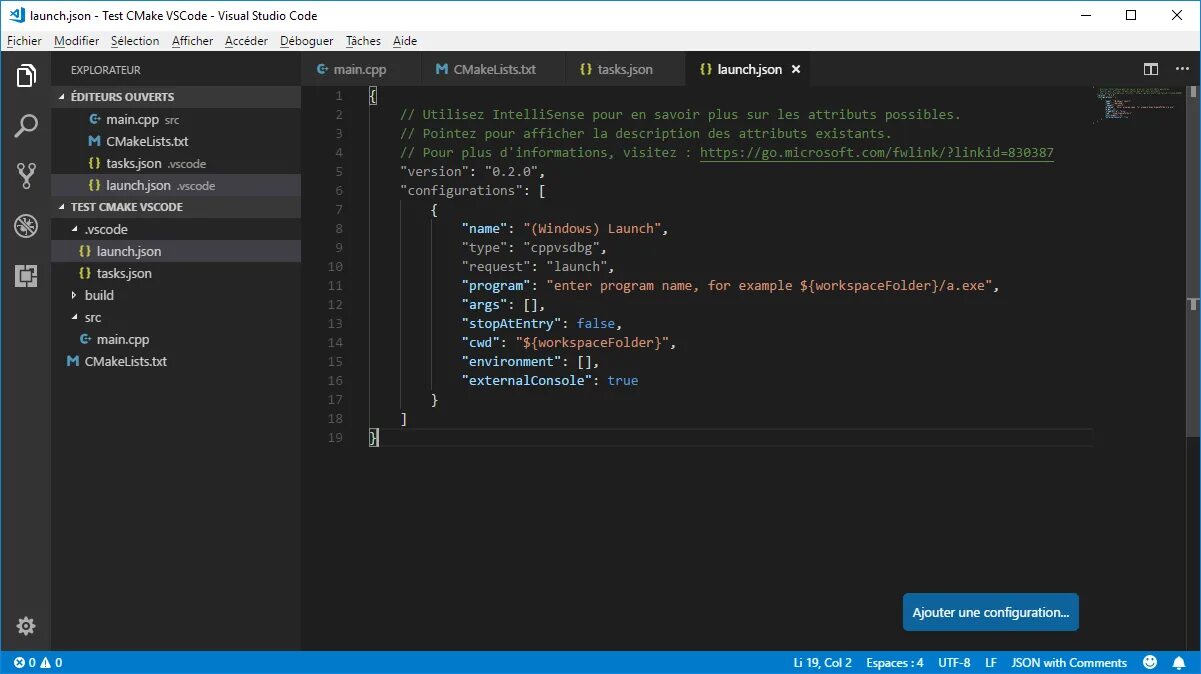
Task: Open the Afficher menu
Action: pyautogui.click(x=193, y=41)
